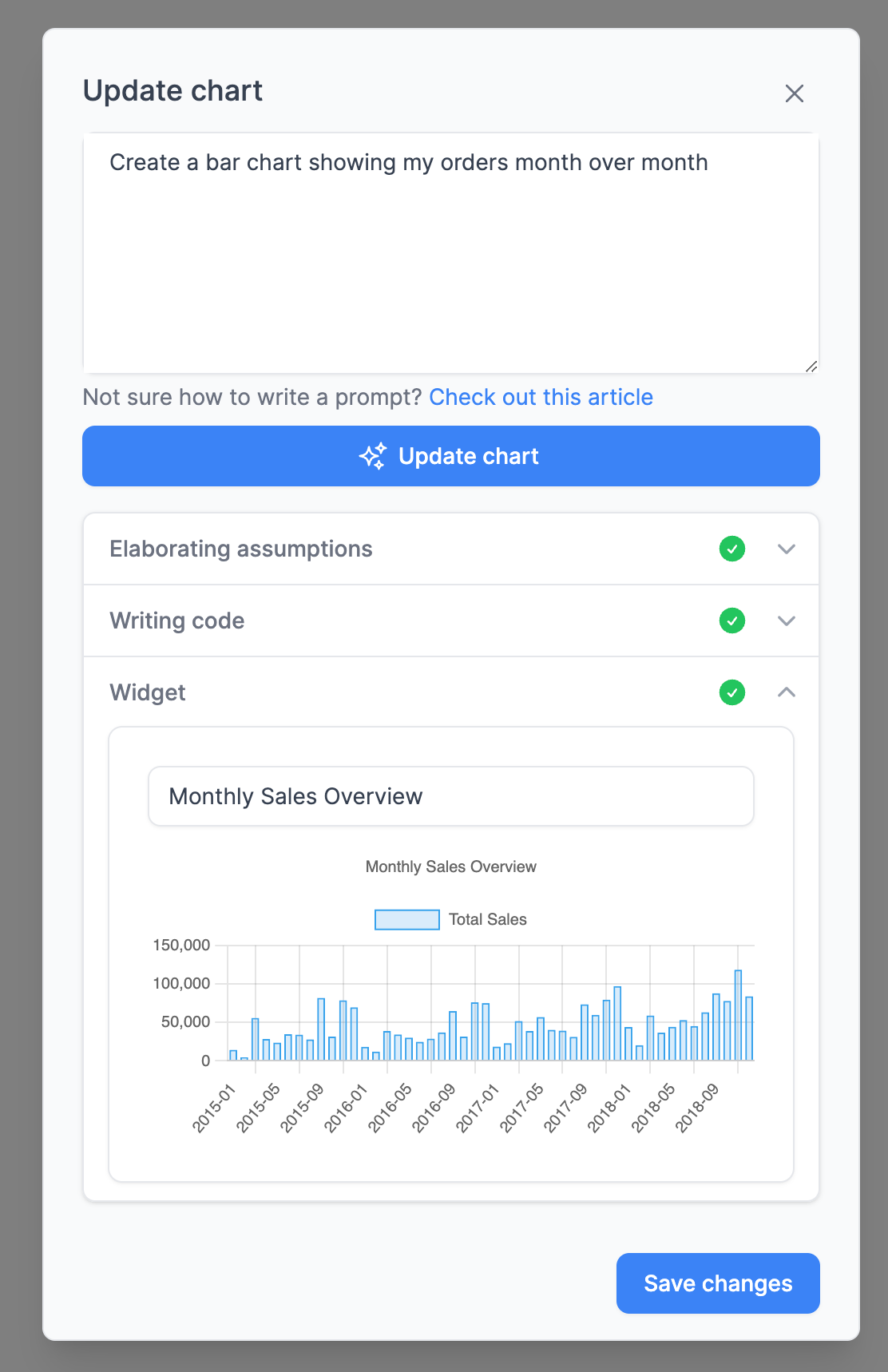Viewport: 888px width, 1372px height.
Task: Click the sparkle icon on Update chart
Action: click(373, 456)
